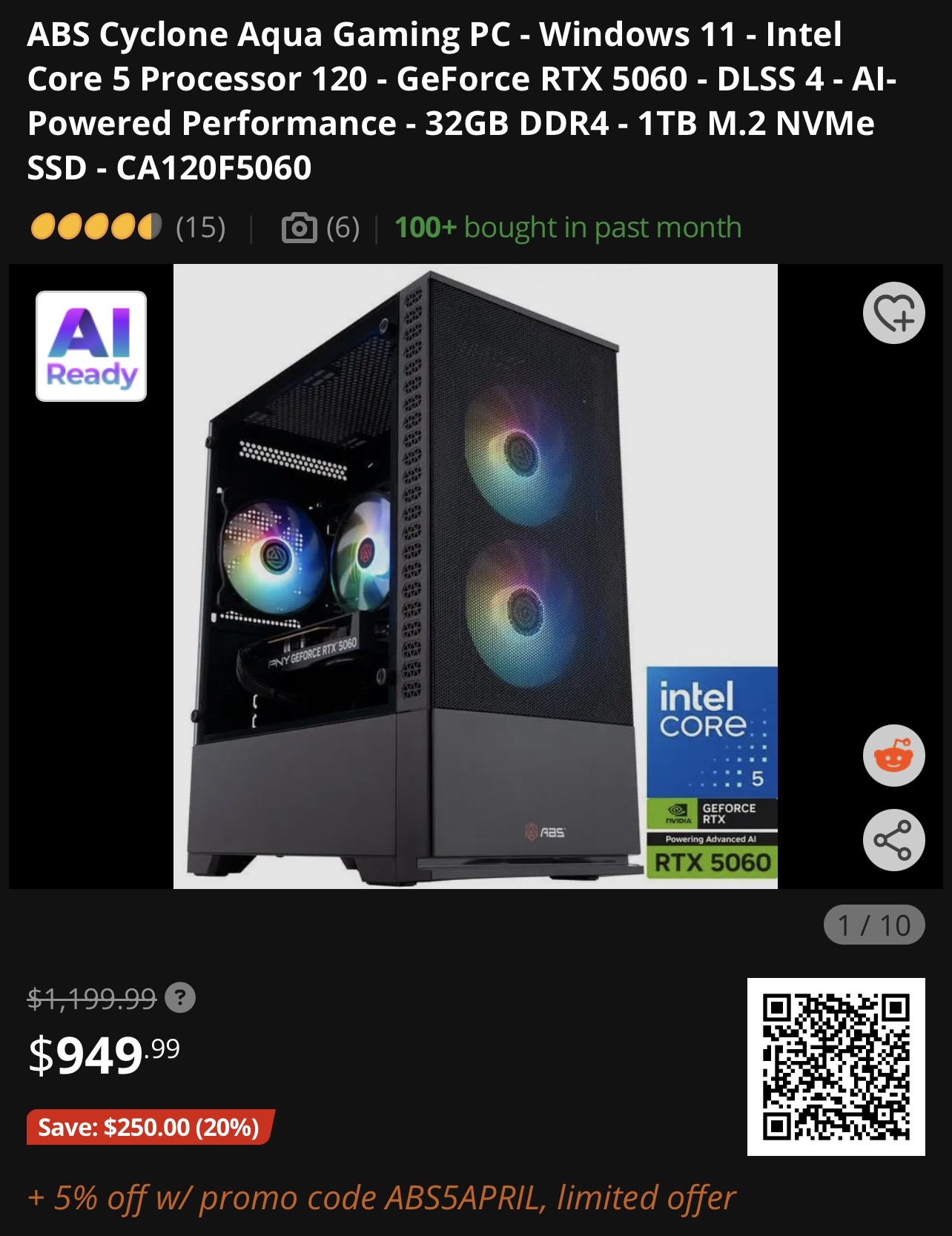The width and height of the screenshot is (952, 1236).
Task: Open the ABS Cyclone Aqua product title
Action: [461, 101]
